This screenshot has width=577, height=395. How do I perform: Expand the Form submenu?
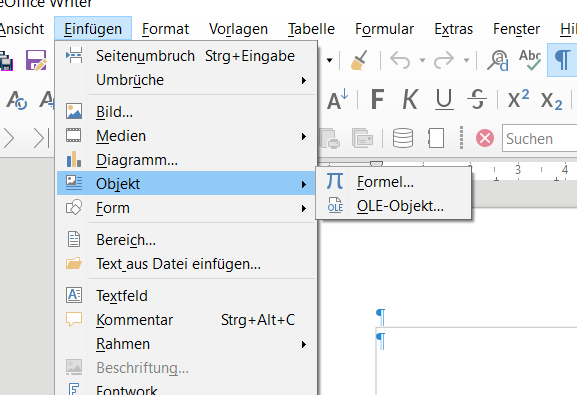[186, 208]
